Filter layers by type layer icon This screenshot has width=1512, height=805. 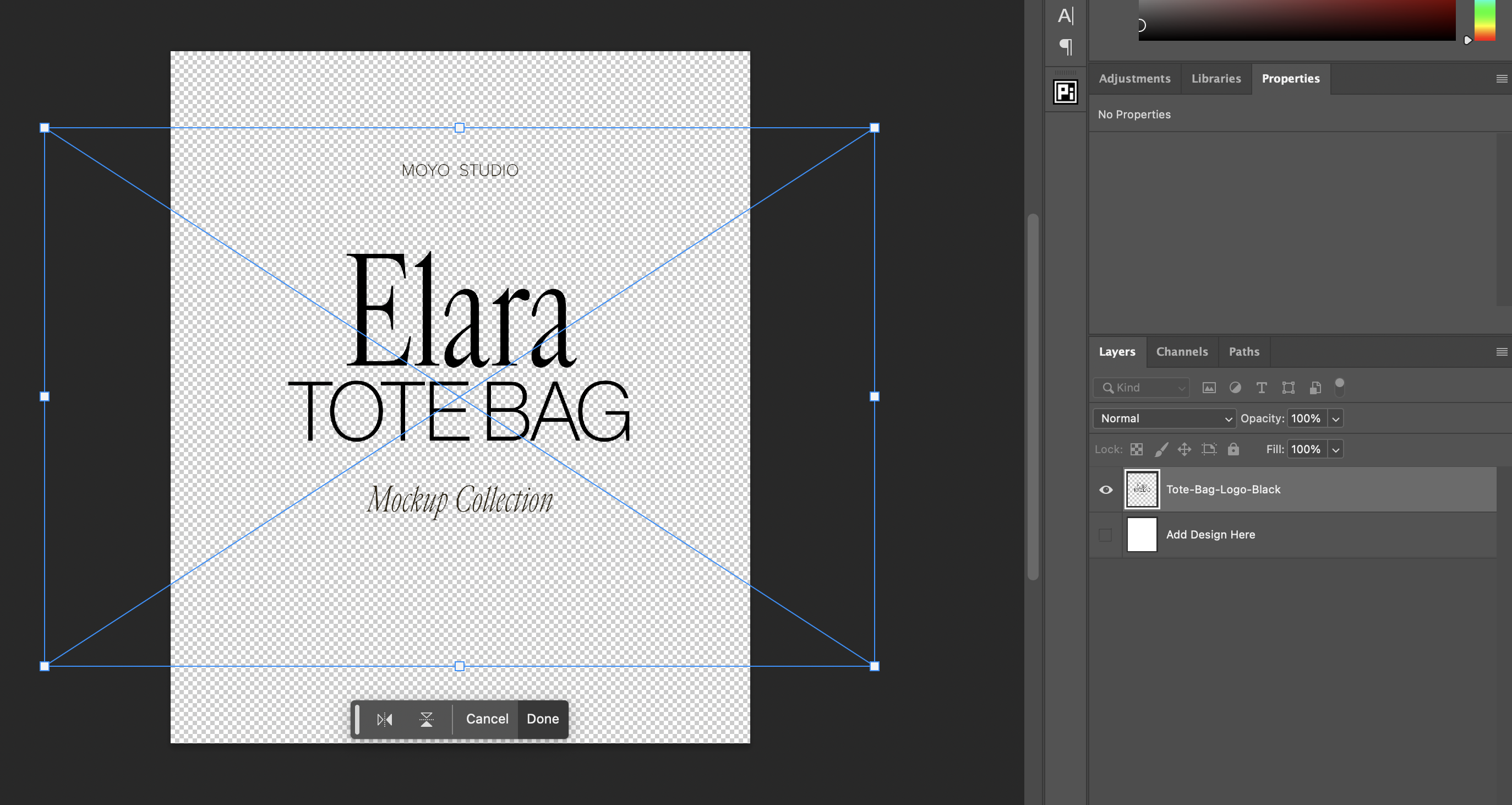(x=1262, y=388)
